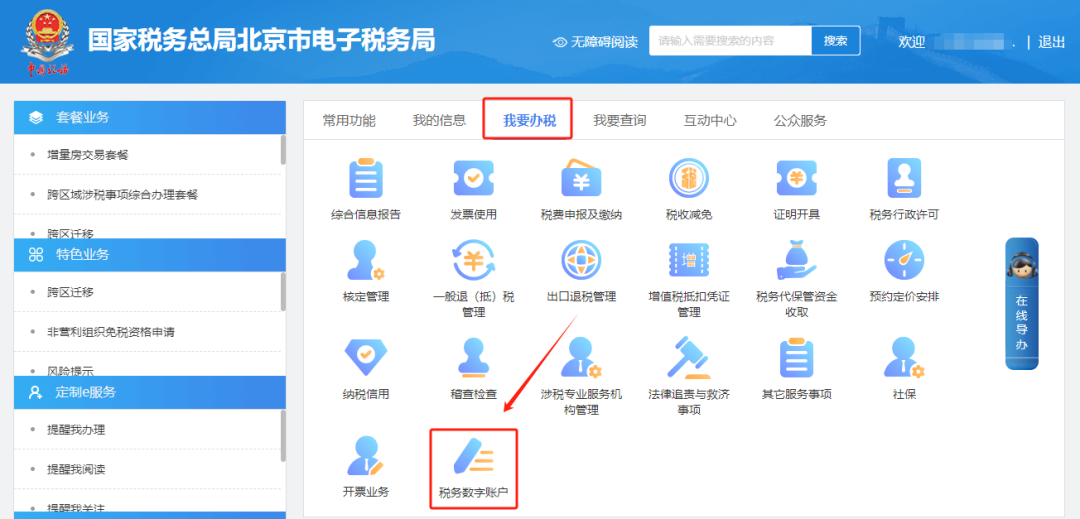Image resolution: width=1080 pixels, height=519 pixels.
Task: Click the 套餐业务 stack icon
Action: click(x=37, y=118)
